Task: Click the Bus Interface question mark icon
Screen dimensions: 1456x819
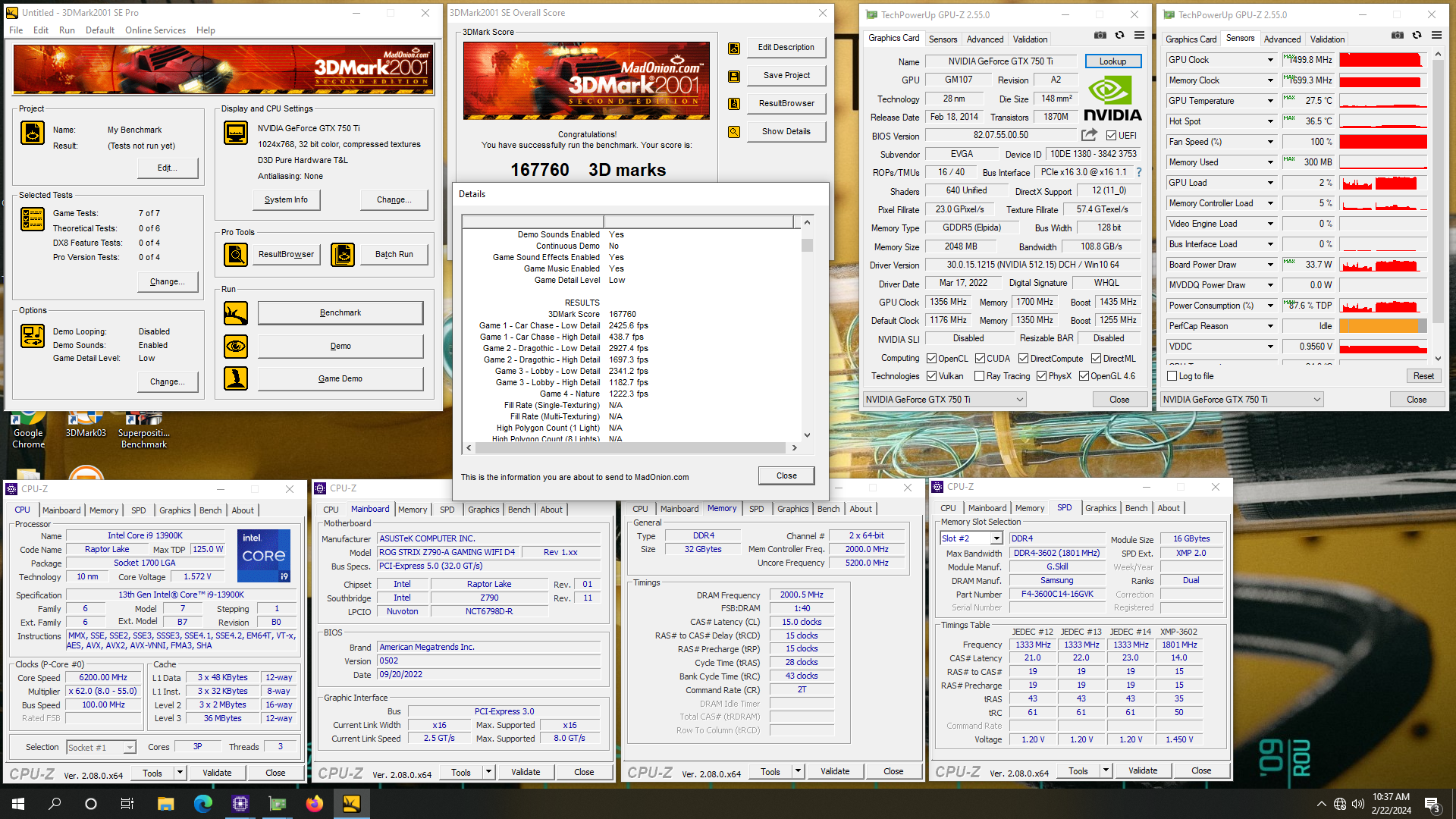Action: click(x=1138, y=172)
